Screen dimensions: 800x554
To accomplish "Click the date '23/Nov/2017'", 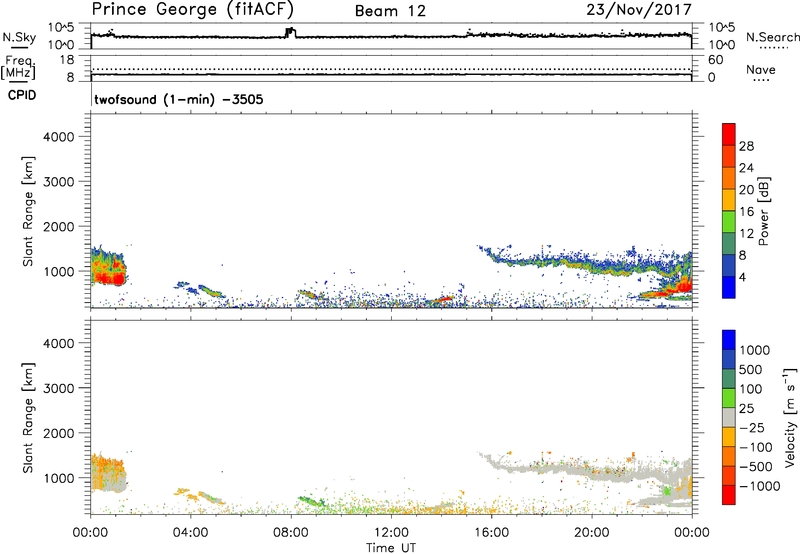I will (x=639, y=10).
